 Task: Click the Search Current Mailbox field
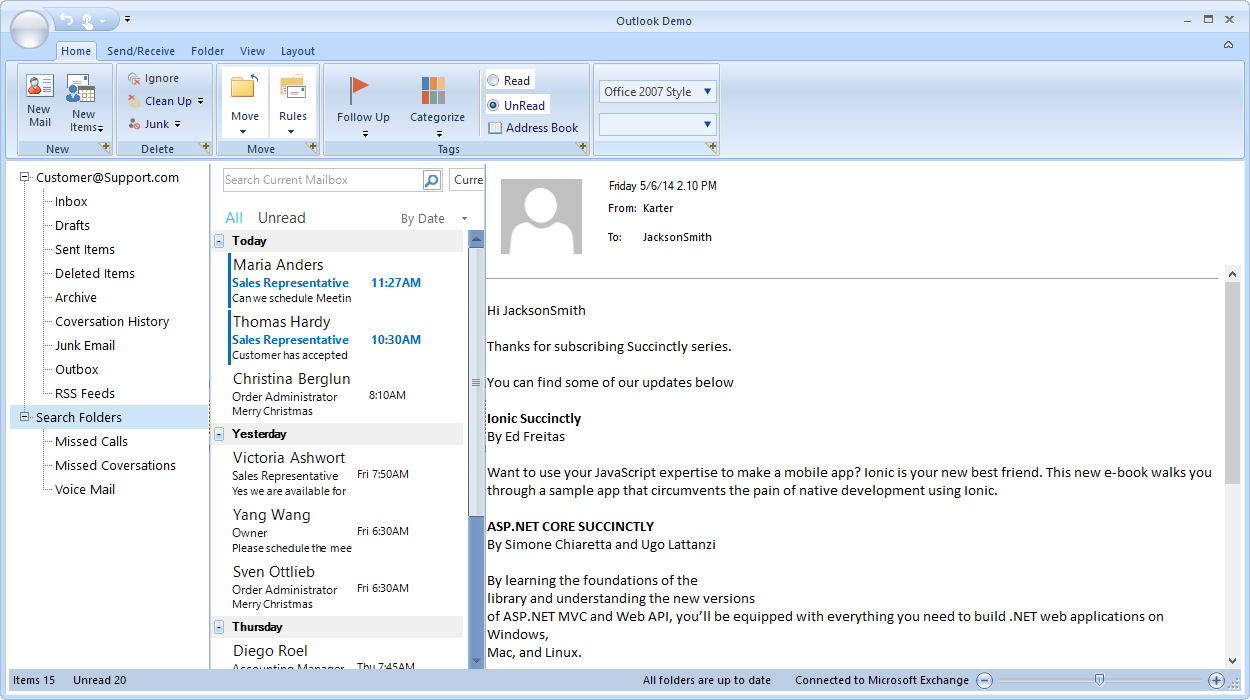coord(320,180)
